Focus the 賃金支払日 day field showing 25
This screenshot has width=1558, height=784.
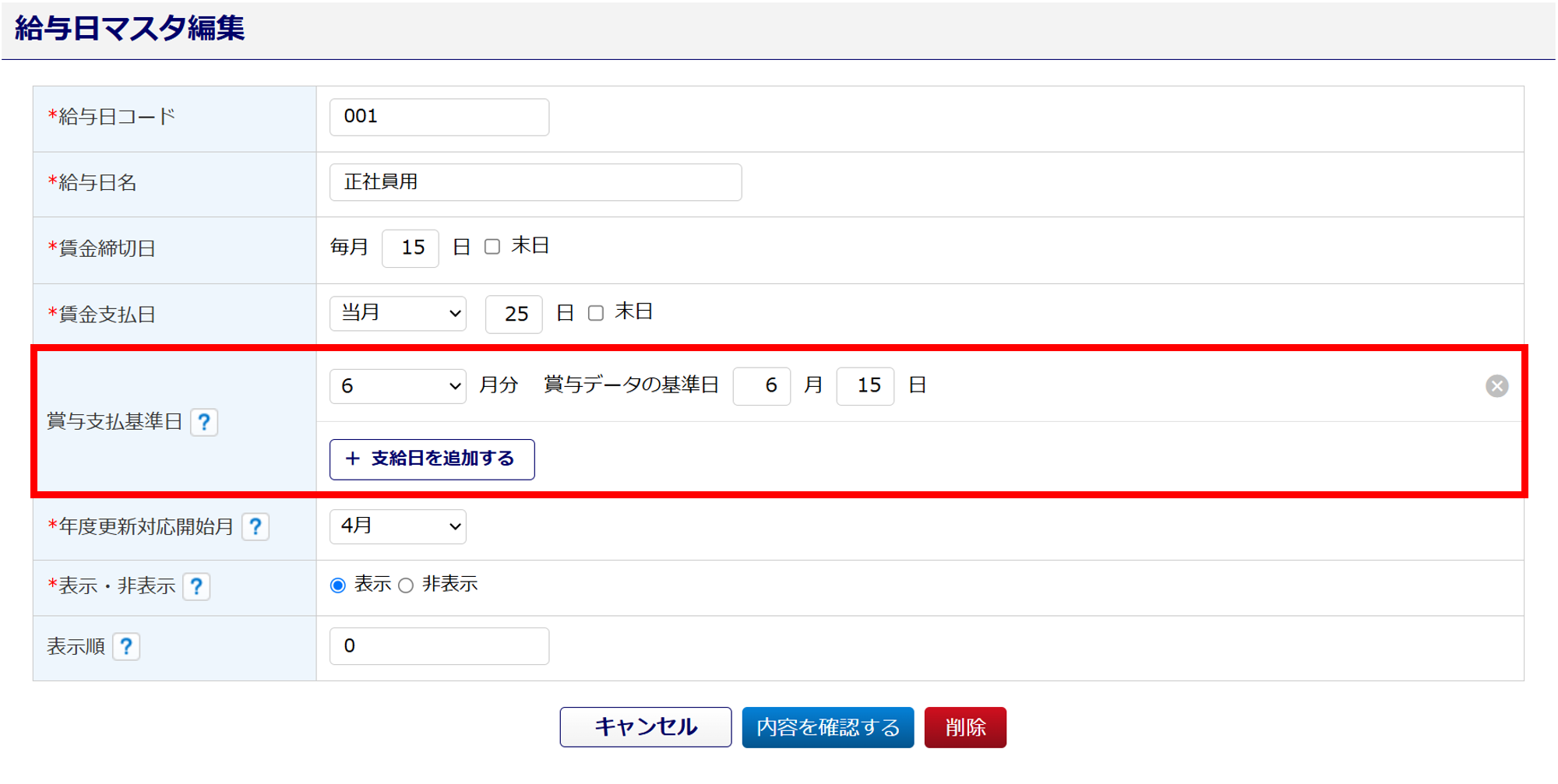[x=514, y=315]
